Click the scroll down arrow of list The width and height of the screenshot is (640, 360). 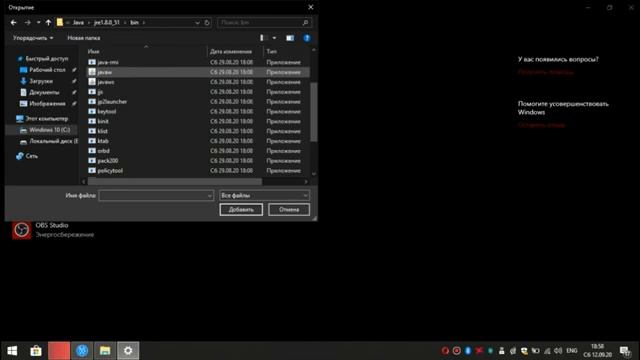click(313, 173)
